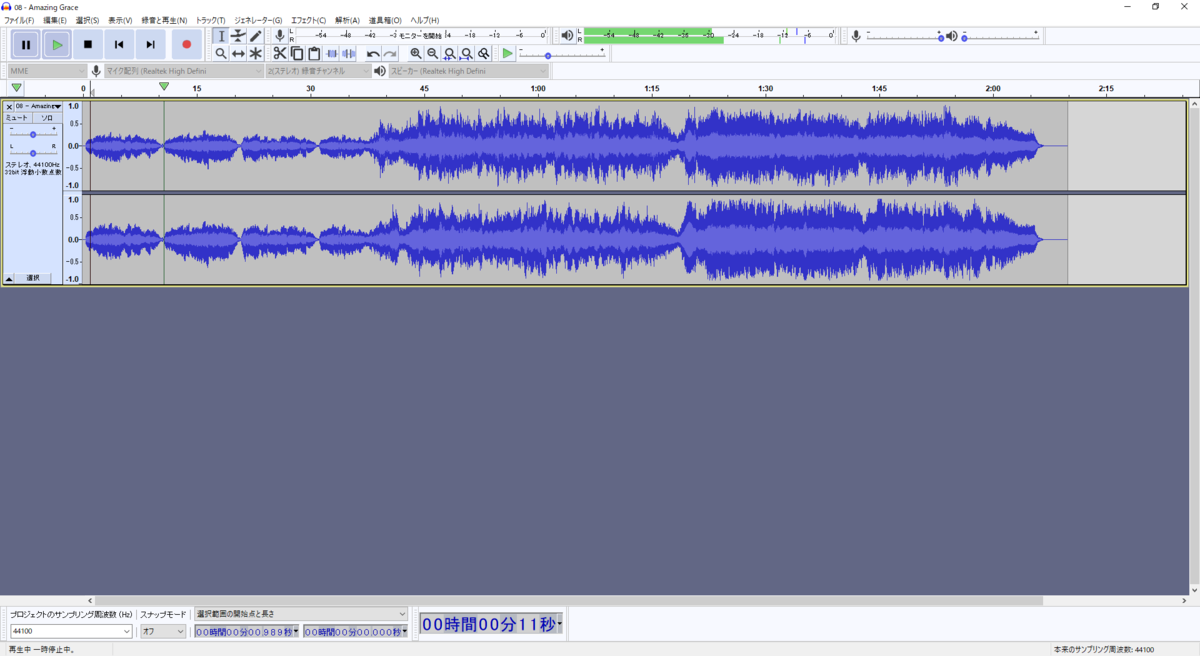Click the Silence audio icon
Viewport: 1200px width, 656px height.
(x=348, y=53)
